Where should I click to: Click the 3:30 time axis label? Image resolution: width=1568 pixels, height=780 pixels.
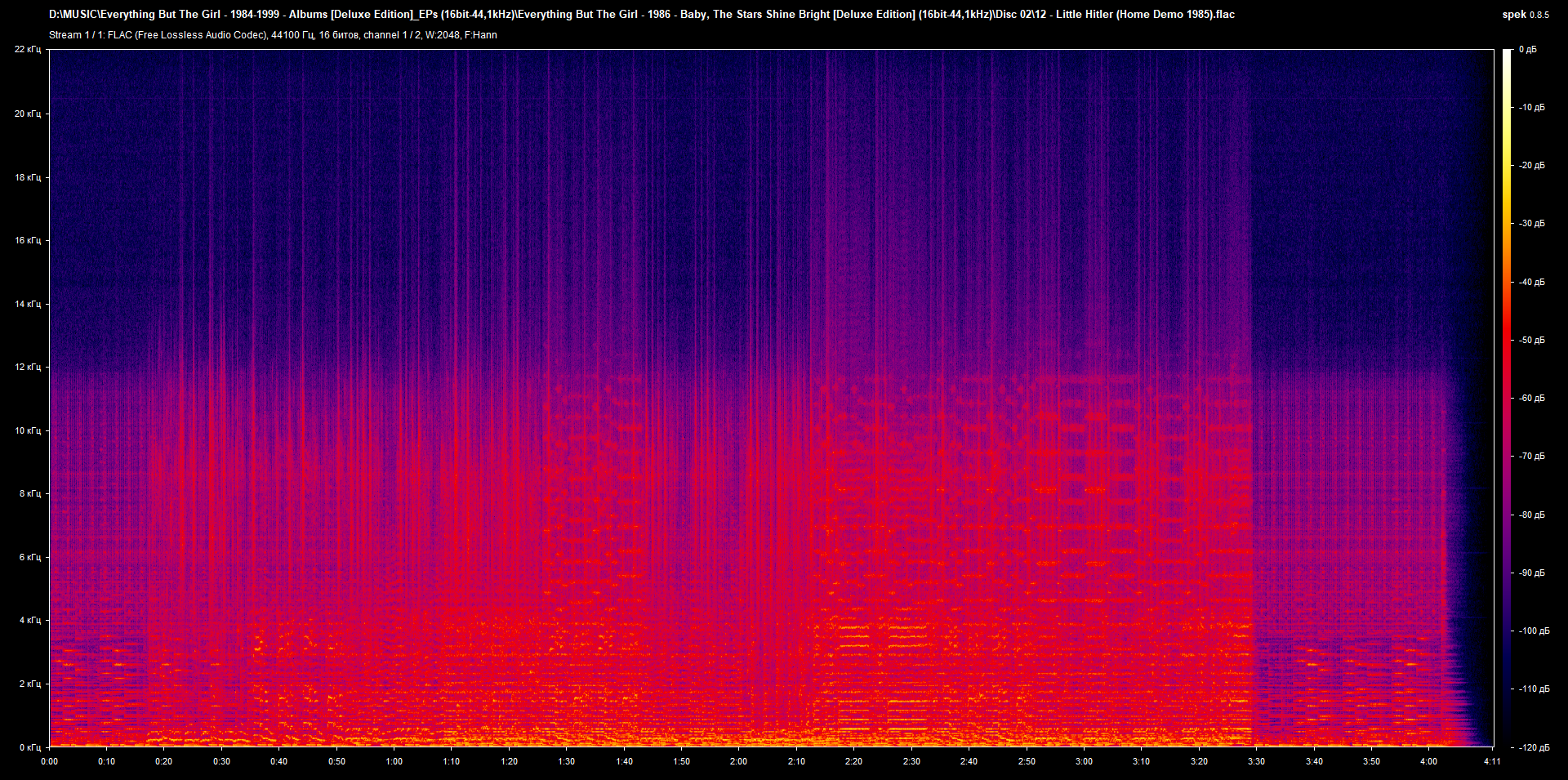click(x=1256, y=761)
